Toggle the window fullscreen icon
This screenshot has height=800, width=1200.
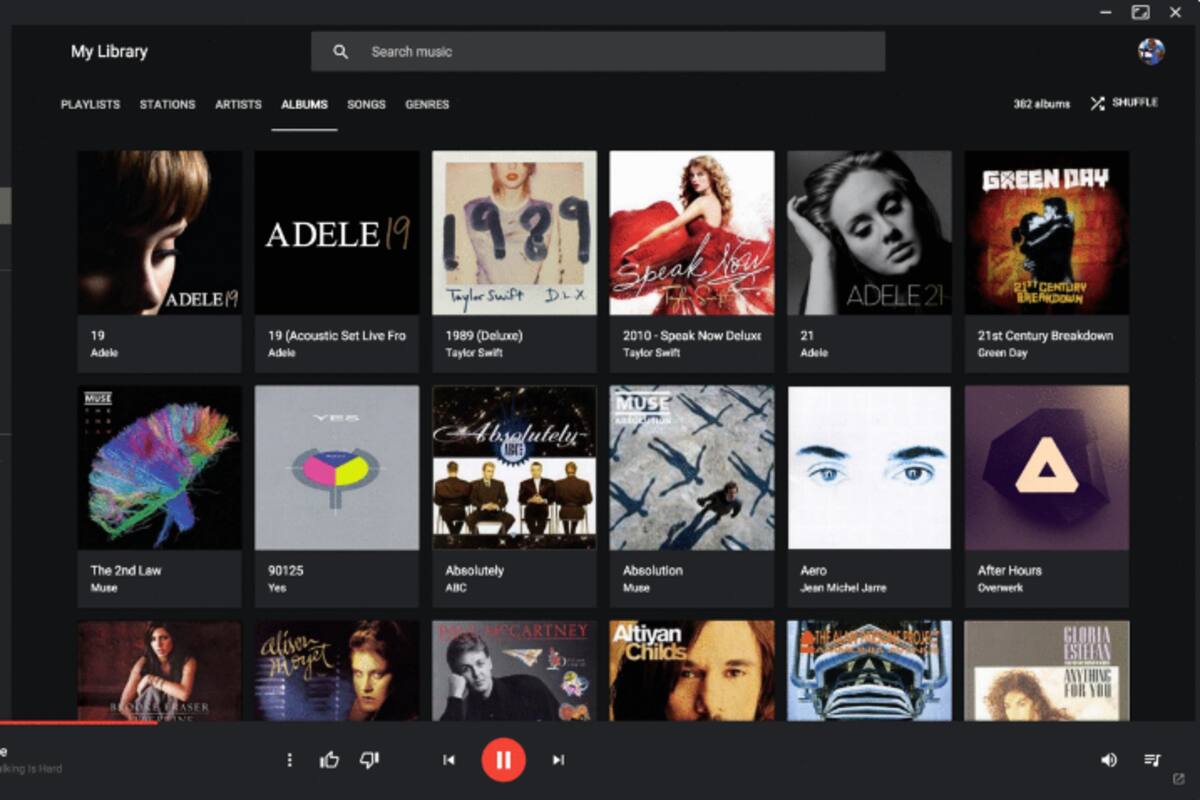coord(1140,12)
